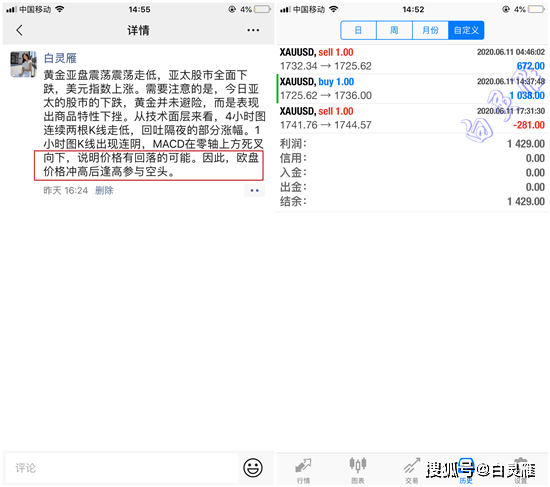The width and height of the screenshot is (550, 487).
Task: Open the 图表 chart tab icon
Action: (357, 470)
